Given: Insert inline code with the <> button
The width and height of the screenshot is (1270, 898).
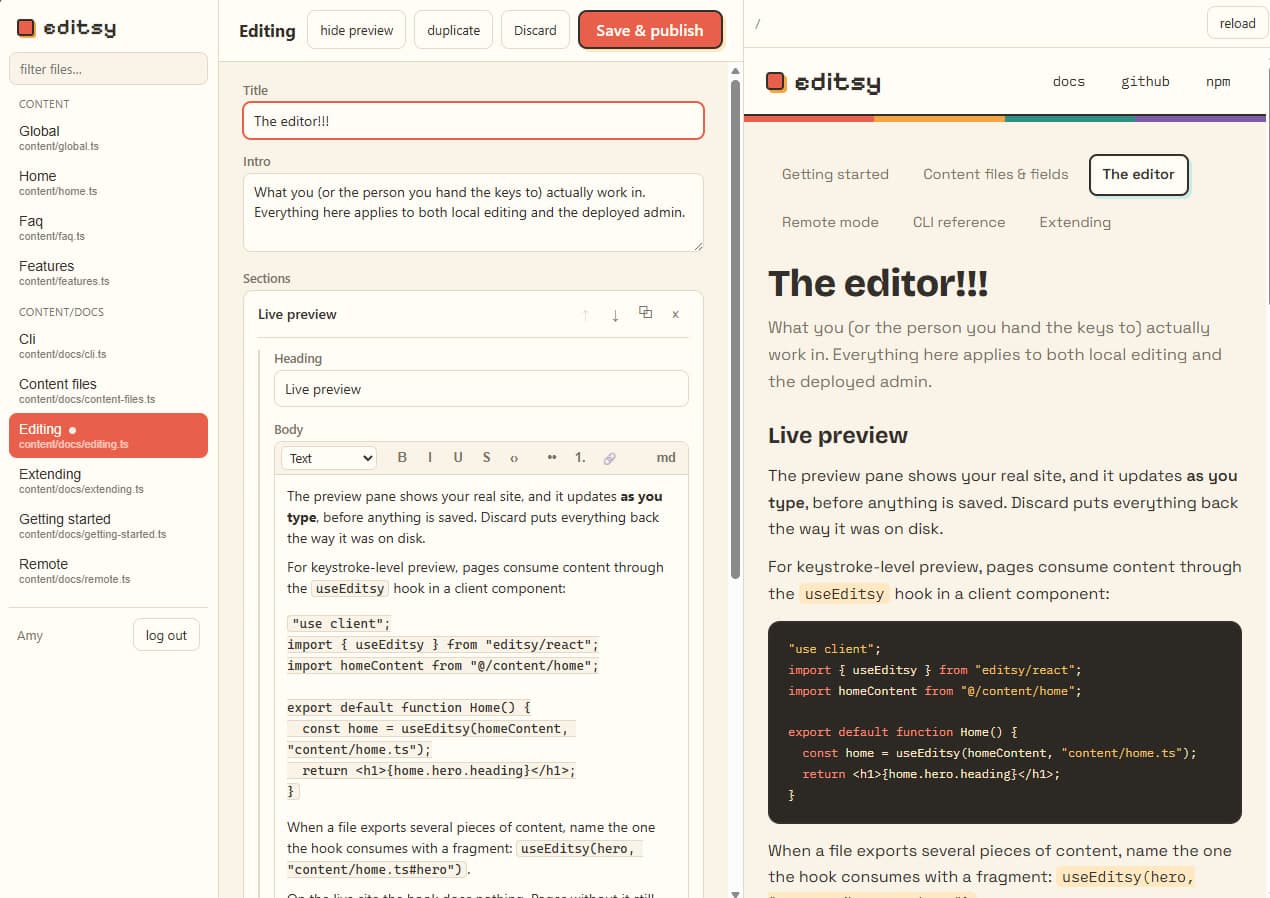Looking at the screenshot, I should pyautogui.click(x=514, y=458).
